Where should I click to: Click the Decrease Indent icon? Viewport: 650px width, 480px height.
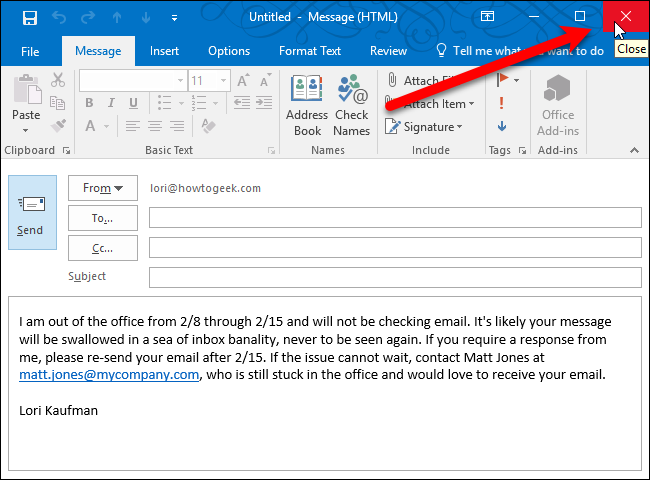[x=242, y=102]
